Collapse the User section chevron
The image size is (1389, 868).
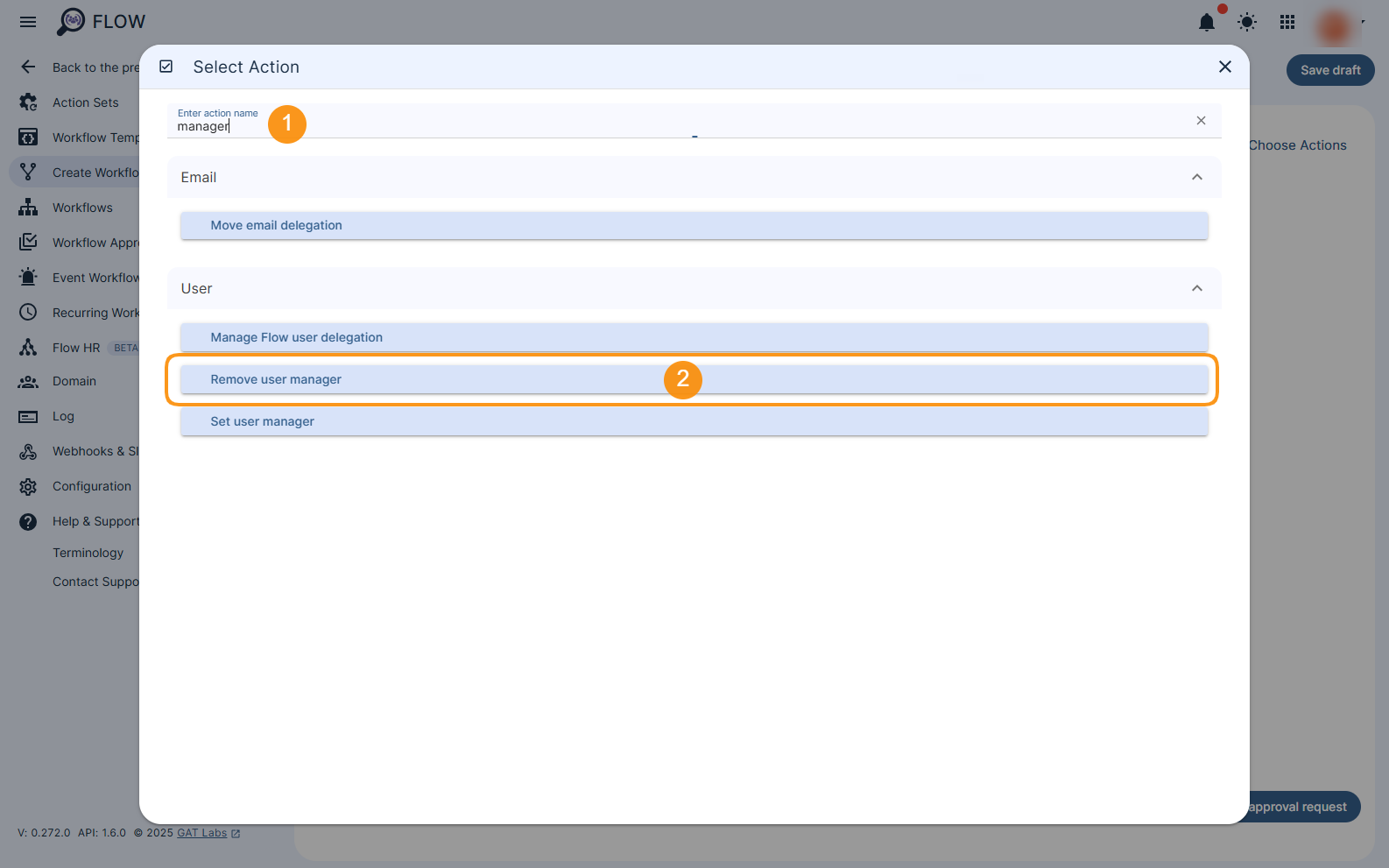(1197, 288)
